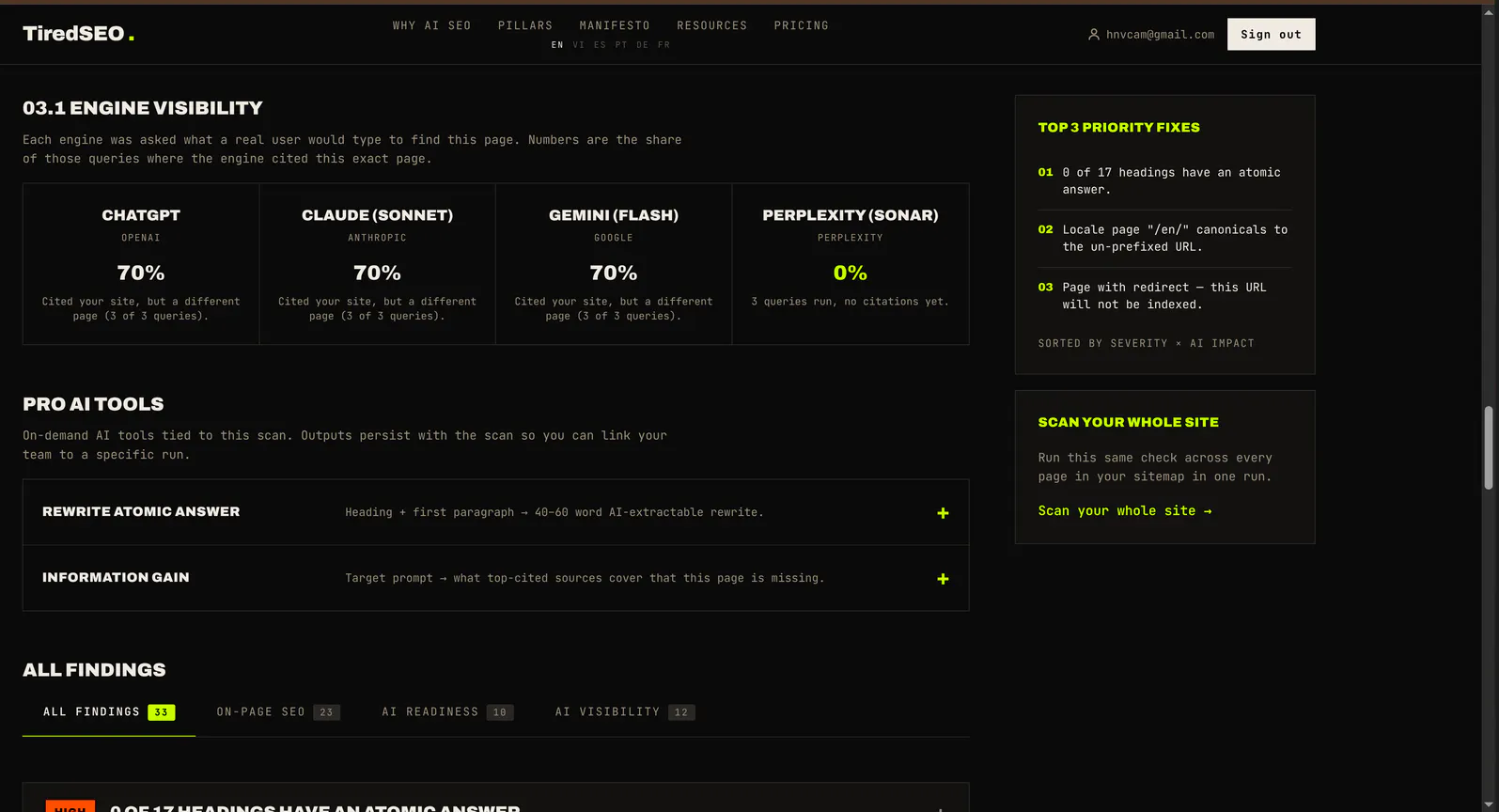Click the hnvcam@gmail.com account email
1499x812 pixels.
pos(1160,35)
